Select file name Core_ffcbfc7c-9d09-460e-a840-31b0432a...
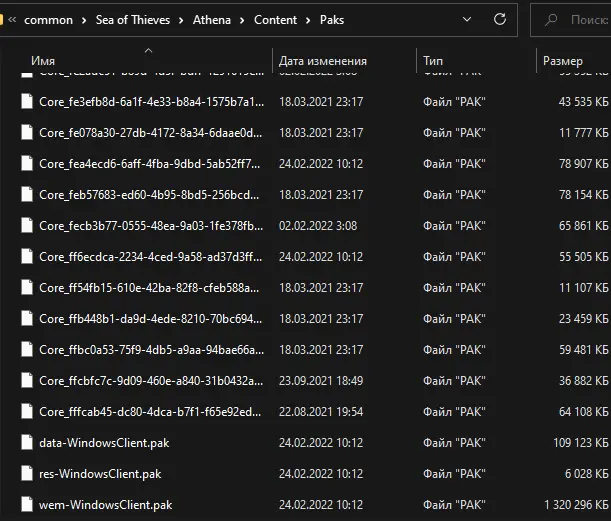This screenshot has height=521, width=611. click(151, 381)
